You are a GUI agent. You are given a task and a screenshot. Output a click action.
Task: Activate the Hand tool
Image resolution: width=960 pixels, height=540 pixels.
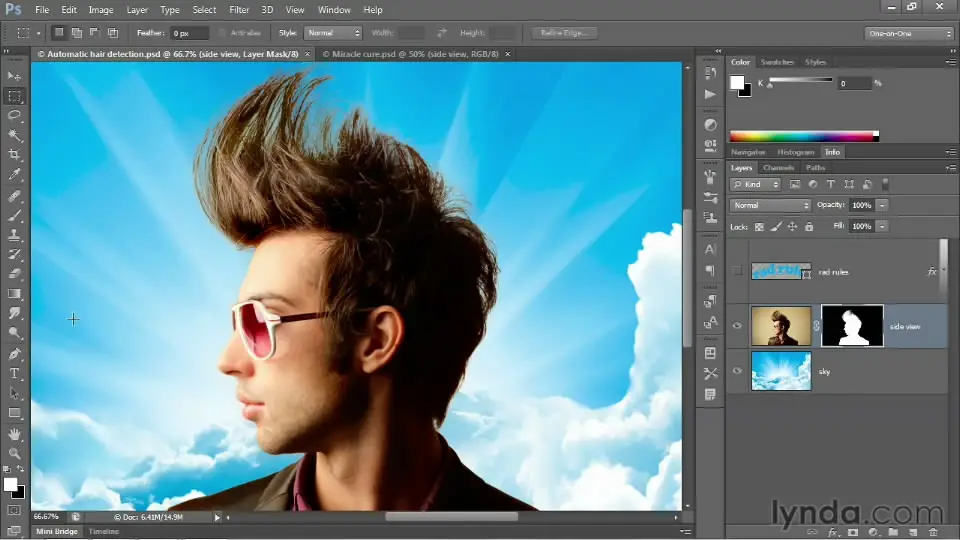point(15,434)
